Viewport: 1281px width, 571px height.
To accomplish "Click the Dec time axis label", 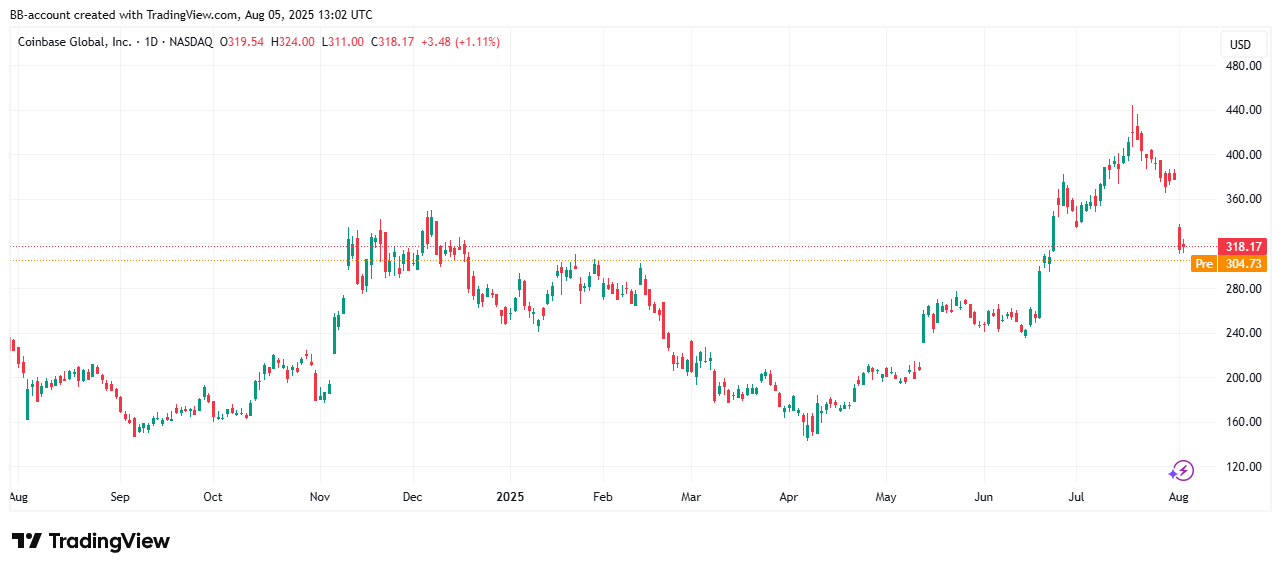I will (x=412, y=496).
